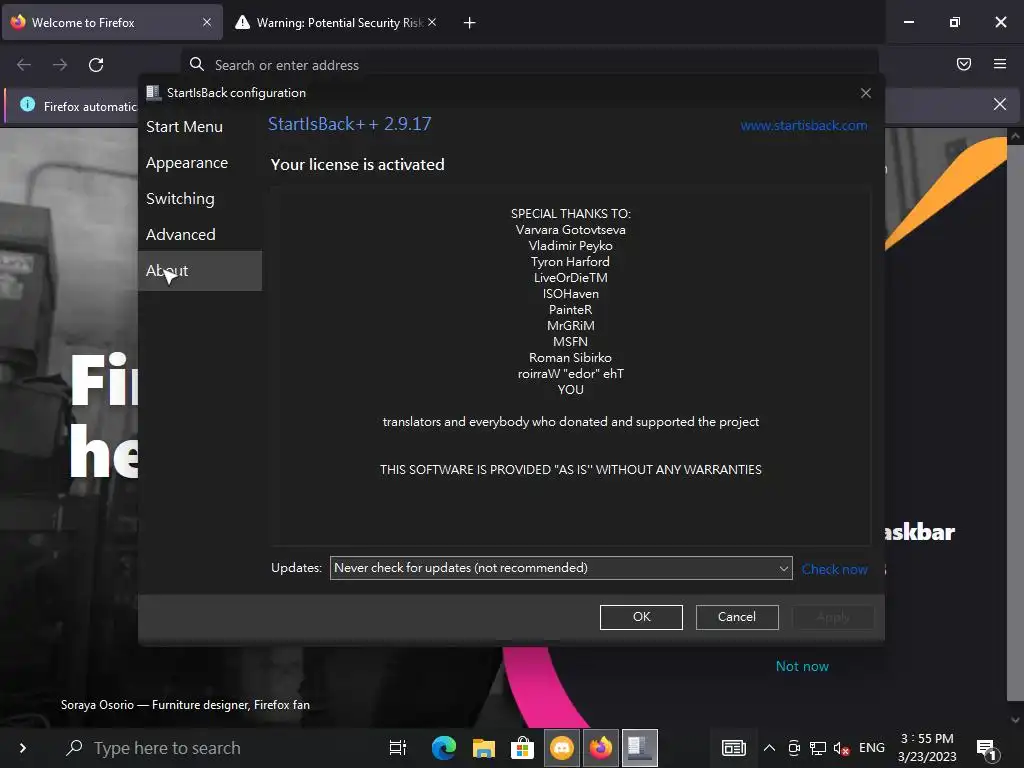
Task: Open the news widget taskbar icon
Action: (x=734, y=748)
